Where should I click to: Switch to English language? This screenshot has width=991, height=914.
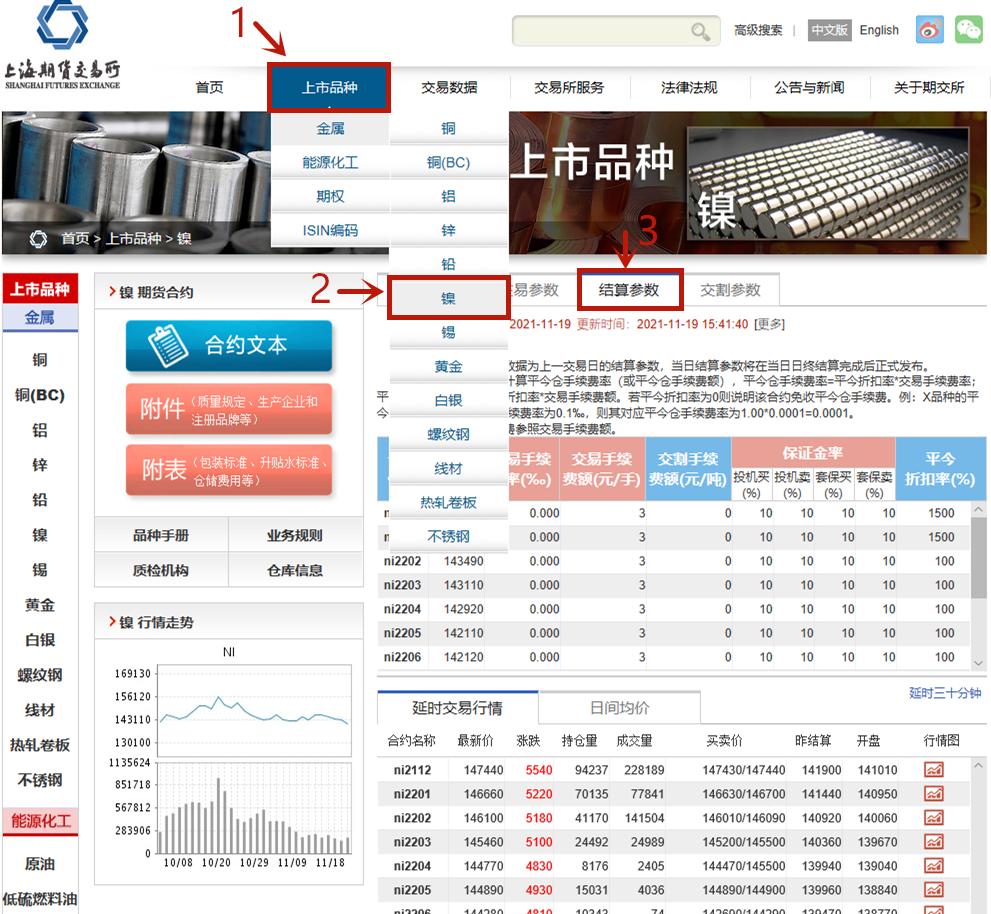click(879, 30)
